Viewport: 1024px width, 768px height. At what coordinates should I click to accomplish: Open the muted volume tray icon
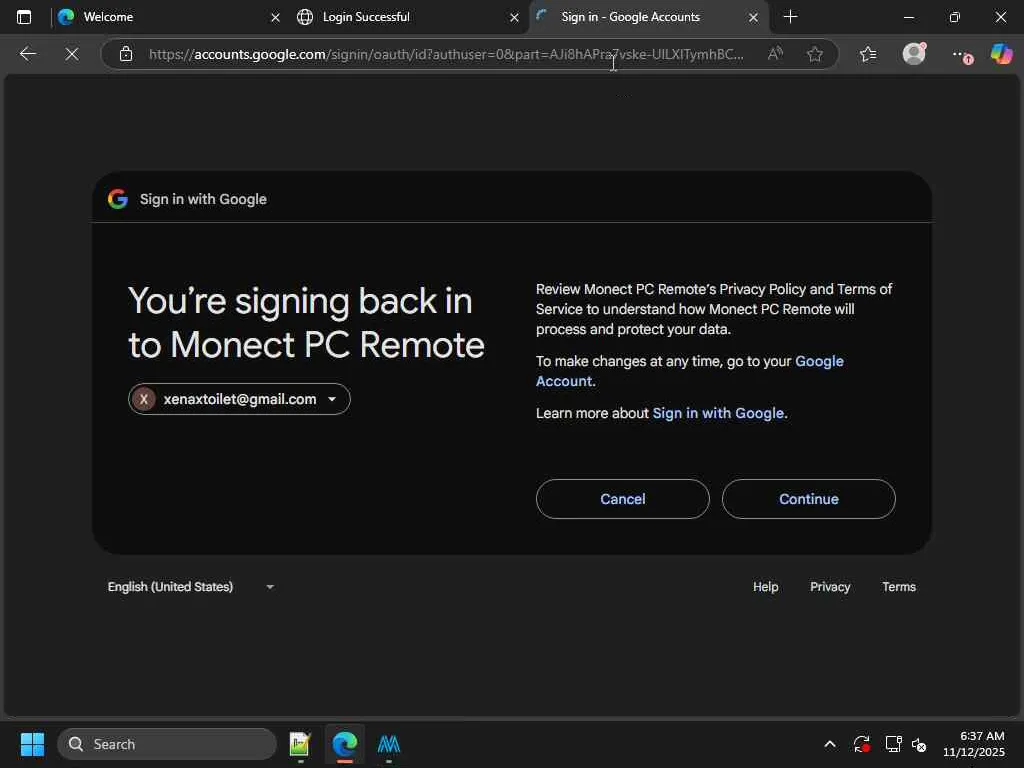pos(919,744)
